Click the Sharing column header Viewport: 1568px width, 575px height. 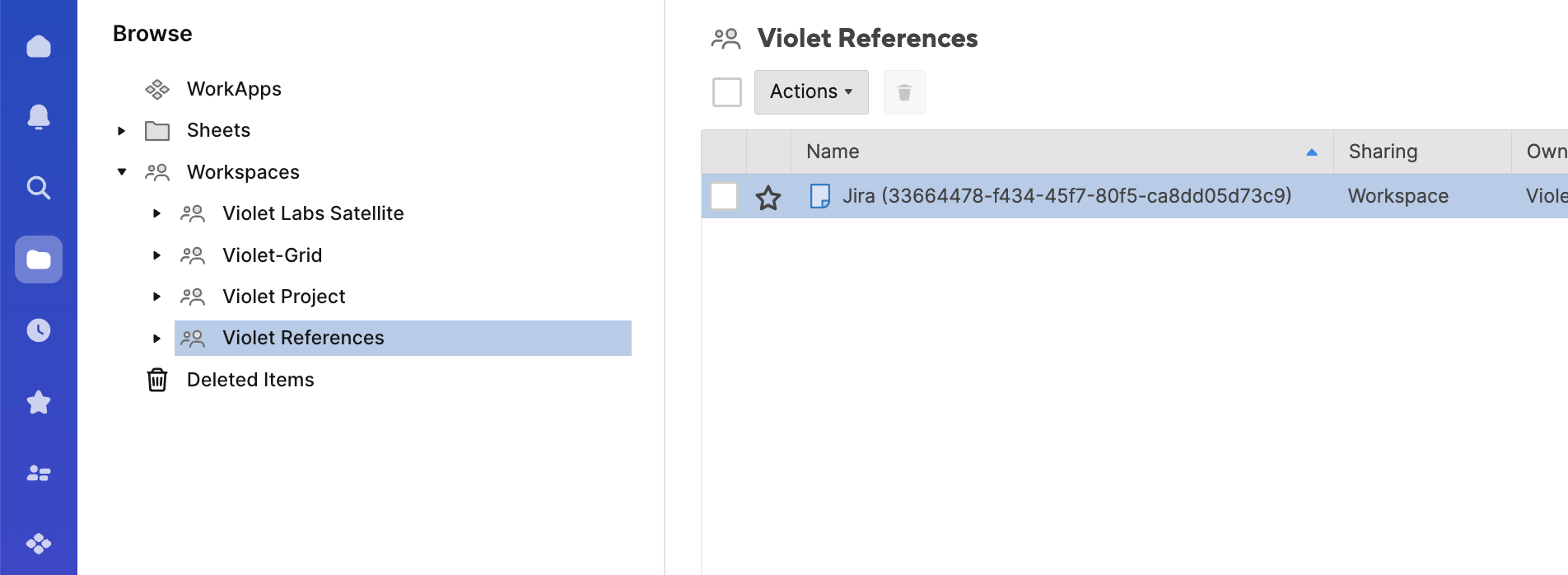point(1383,152)
